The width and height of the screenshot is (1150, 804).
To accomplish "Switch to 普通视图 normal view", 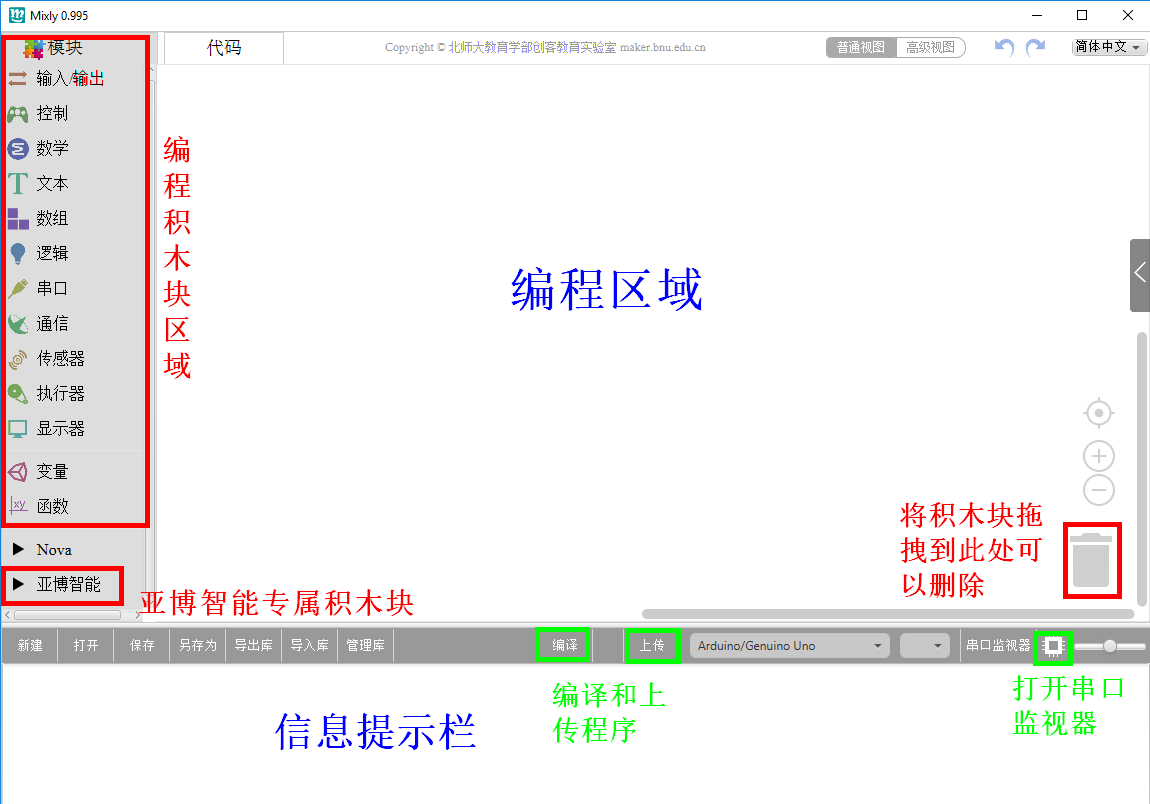I will point(861,47).
